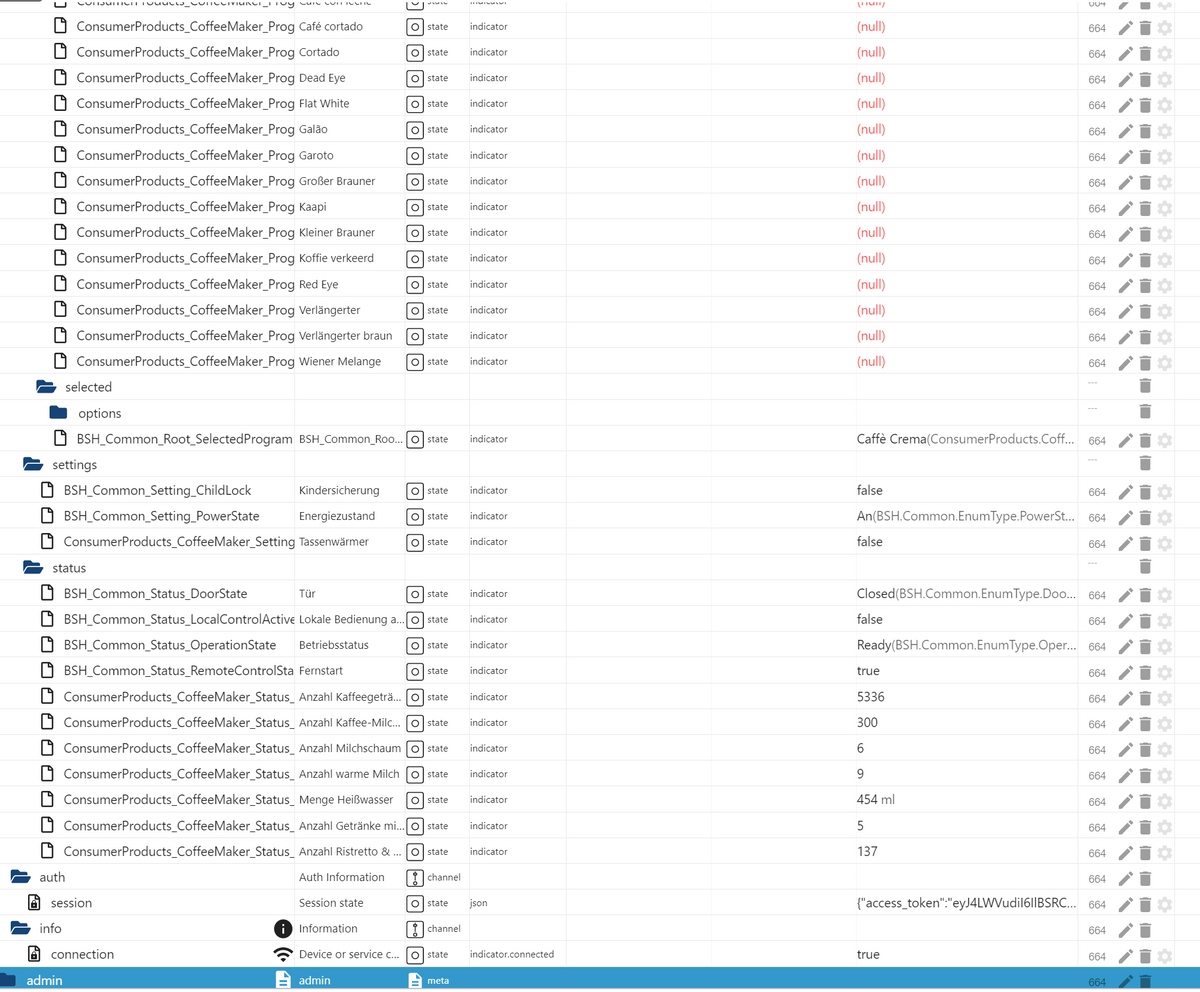This screenshot has height=992, width=1200.
Task: Collapse the status folder
Action: point(33,568)
